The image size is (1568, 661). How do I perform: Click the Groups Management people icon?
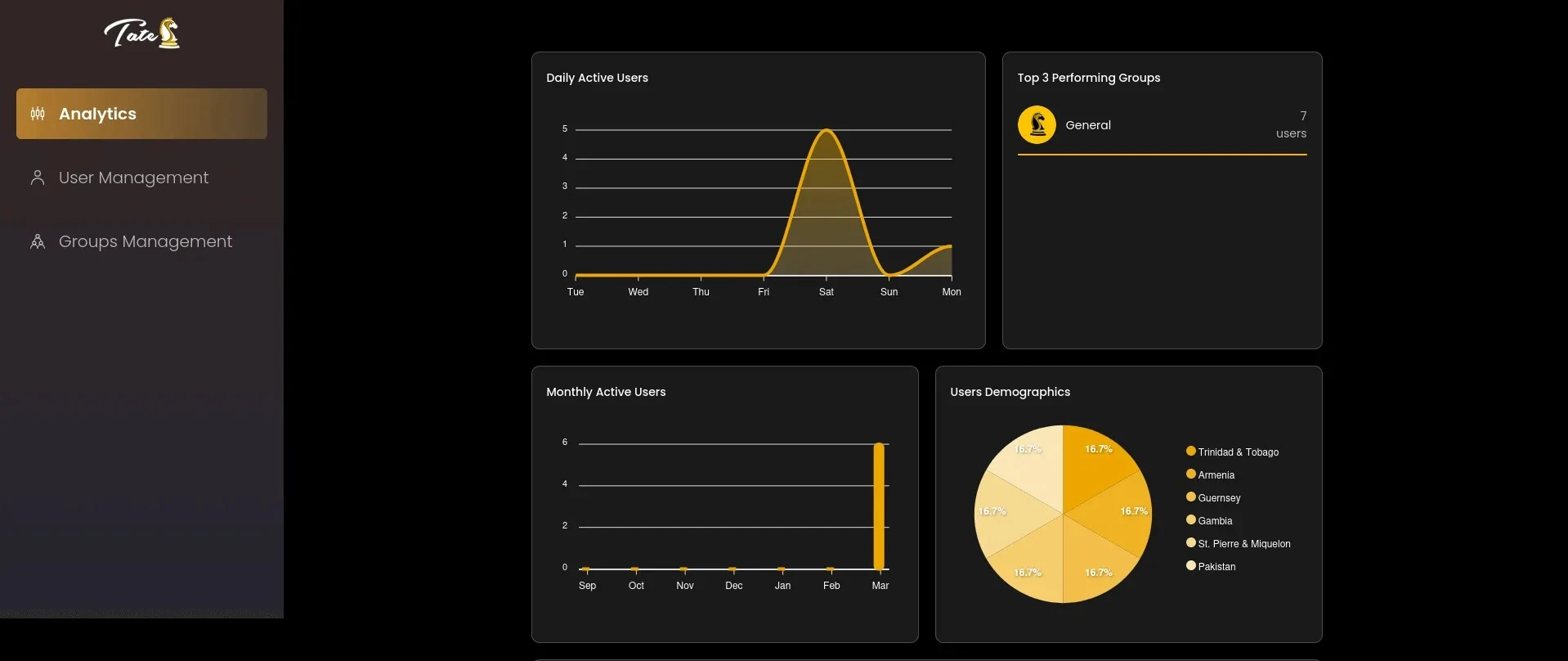pos(38,241)
